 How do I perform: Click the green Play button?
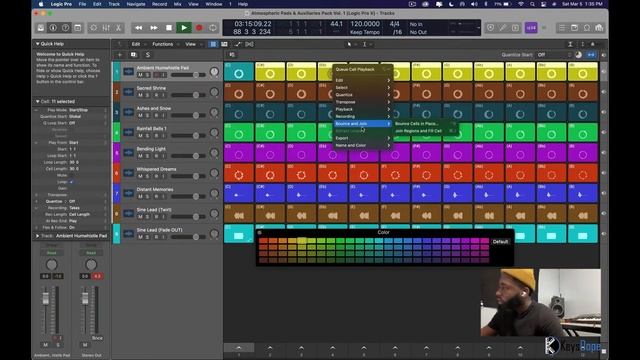(184, 28)
